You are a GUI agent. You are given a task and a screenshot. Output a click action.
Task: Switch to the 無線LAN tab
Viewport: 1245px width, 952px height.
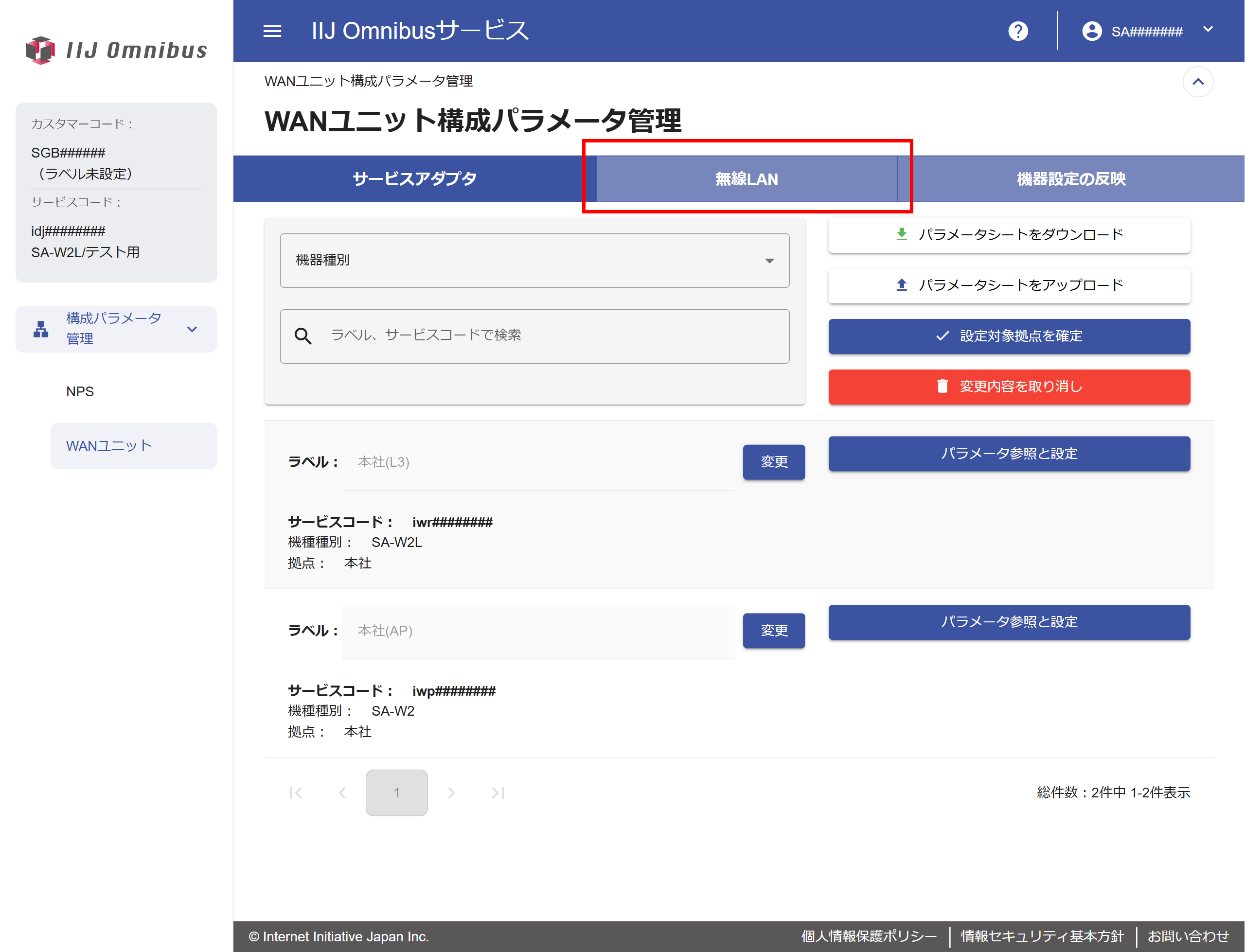747,179
